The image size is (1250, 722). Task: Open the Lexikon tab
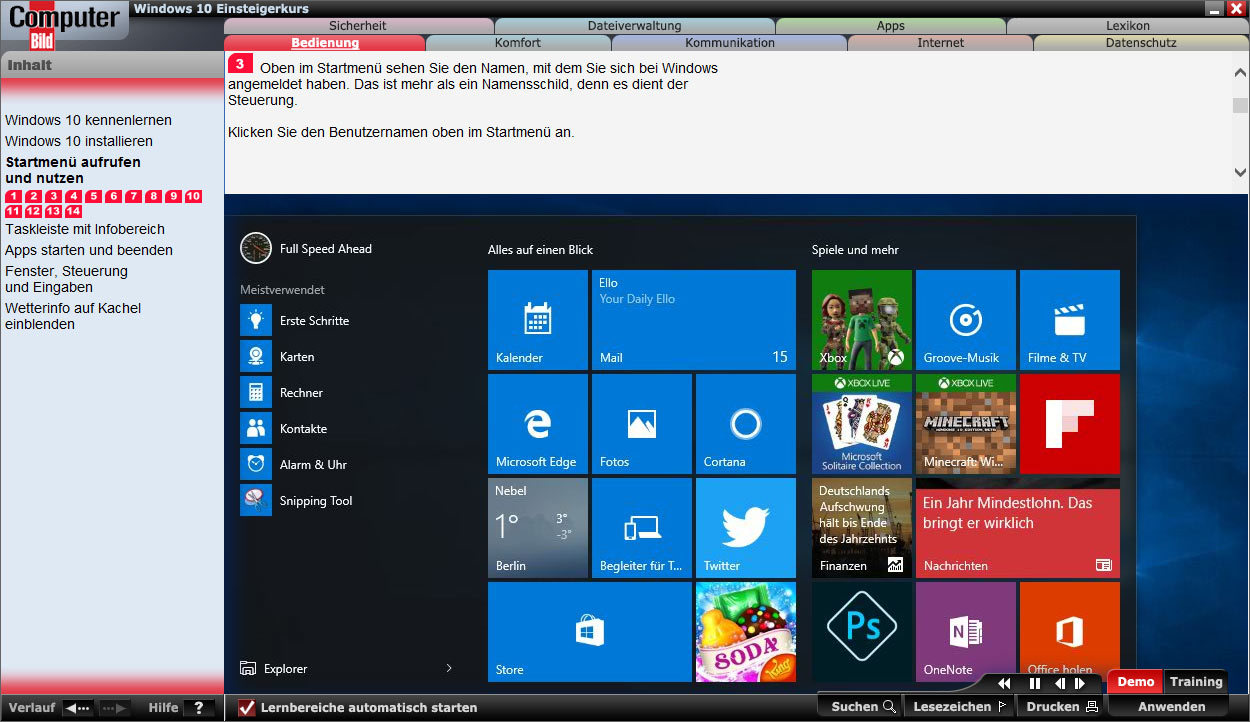[x=1128, y=26]
